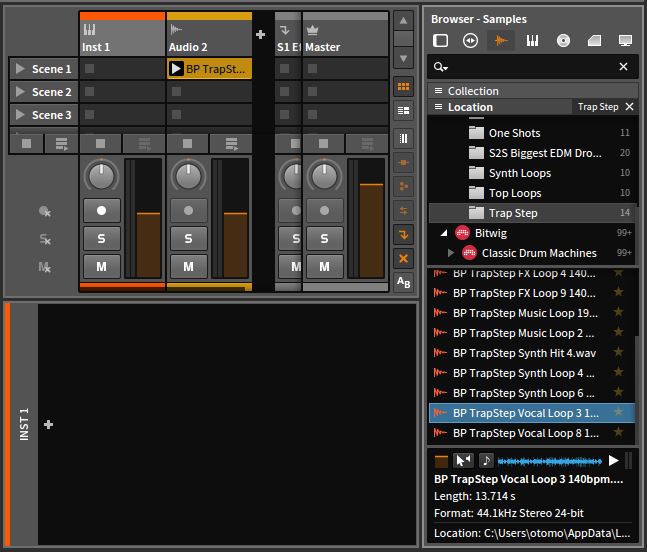Viewport: 647px width, 552px height.
Task: Select BP TrapStep Synth Hit 4.wav
Action: (x=532, y=353)
